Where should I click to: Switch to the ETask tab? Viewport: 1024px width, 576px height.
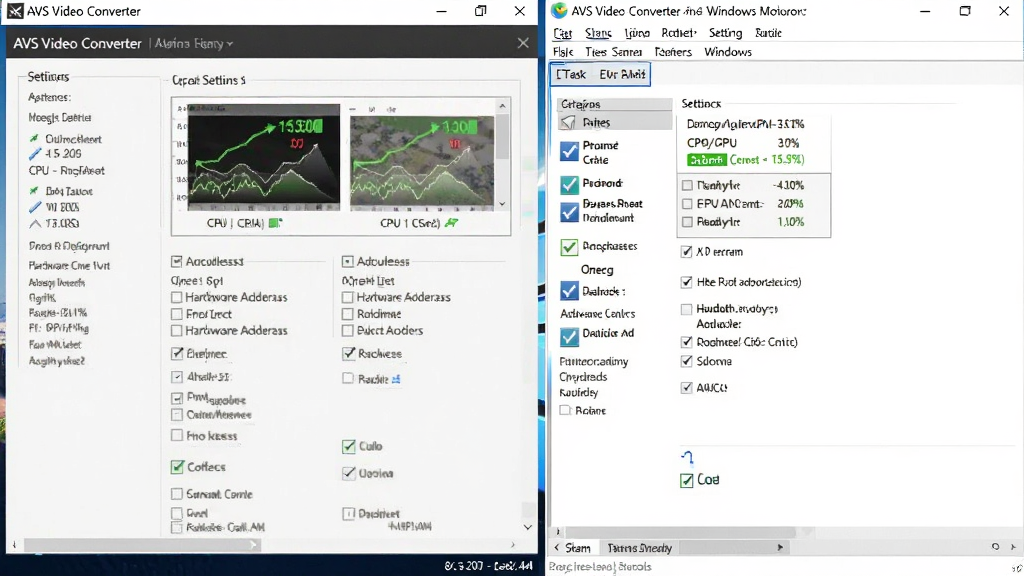point(571,74)
